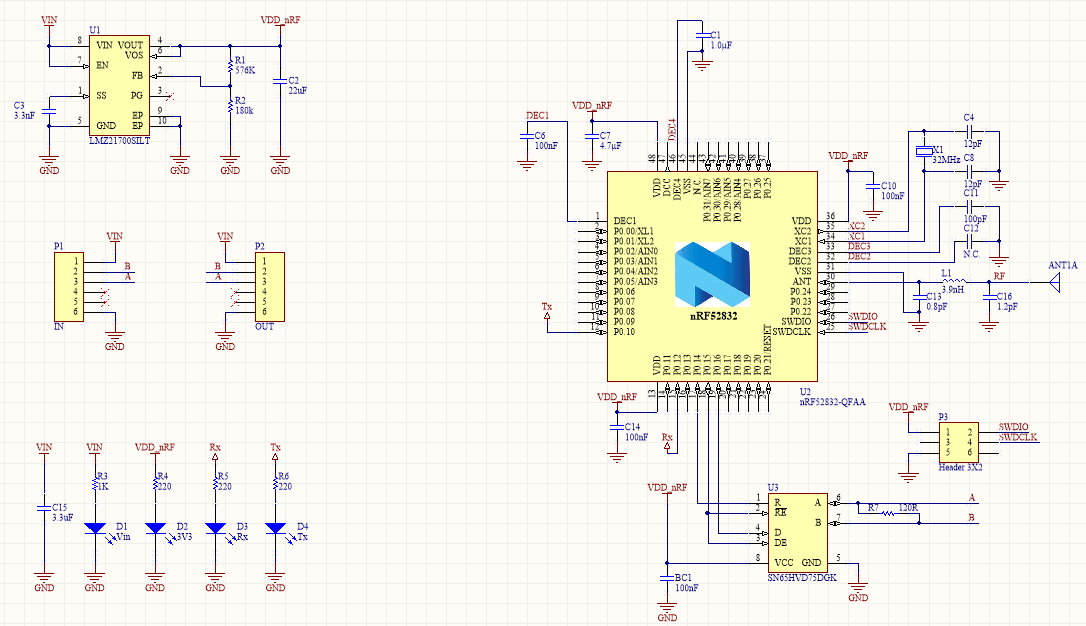Click the BC1 100nF bypass capacitor
The width and height of the screenshot is (1086, 626).
[x=666, y=577]
